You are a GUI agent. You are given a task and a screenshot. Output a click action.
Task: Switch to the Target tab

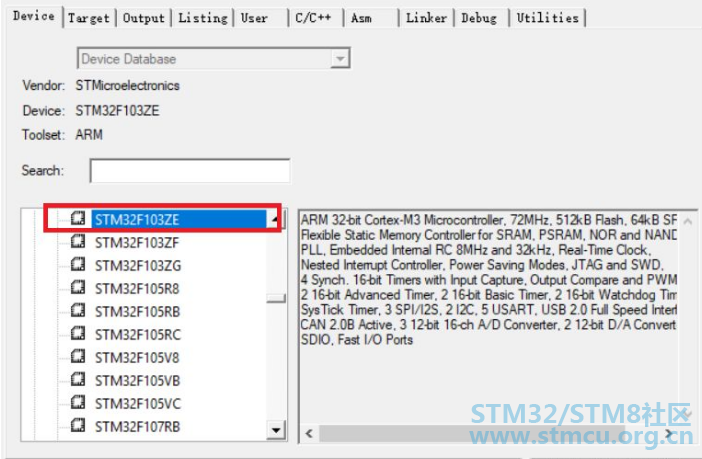point(91,18)
